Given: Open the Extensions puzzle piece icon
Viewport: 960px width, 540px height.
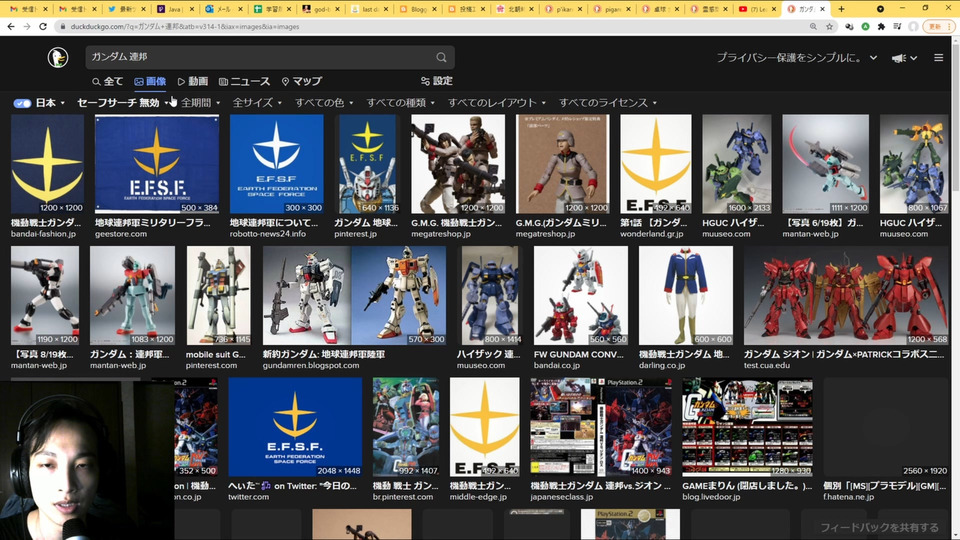Looking at the screenshot, I should 881,26.
